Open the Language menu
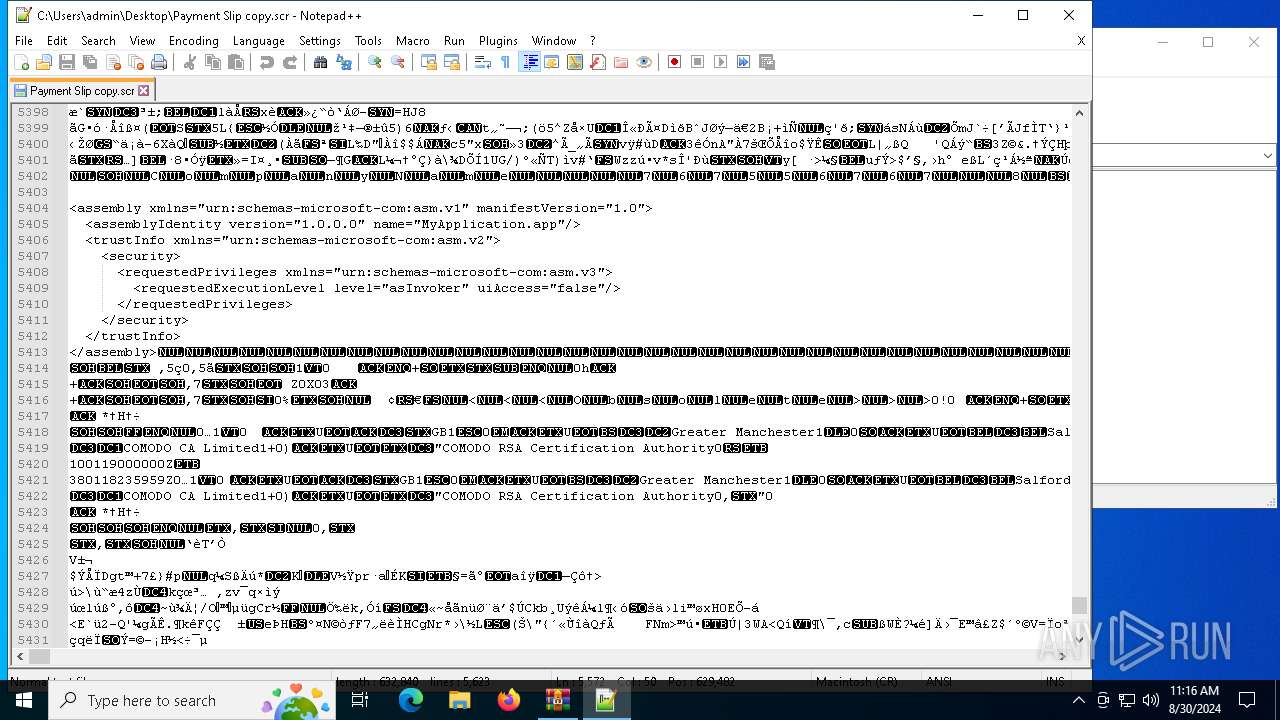 point(259,41)
